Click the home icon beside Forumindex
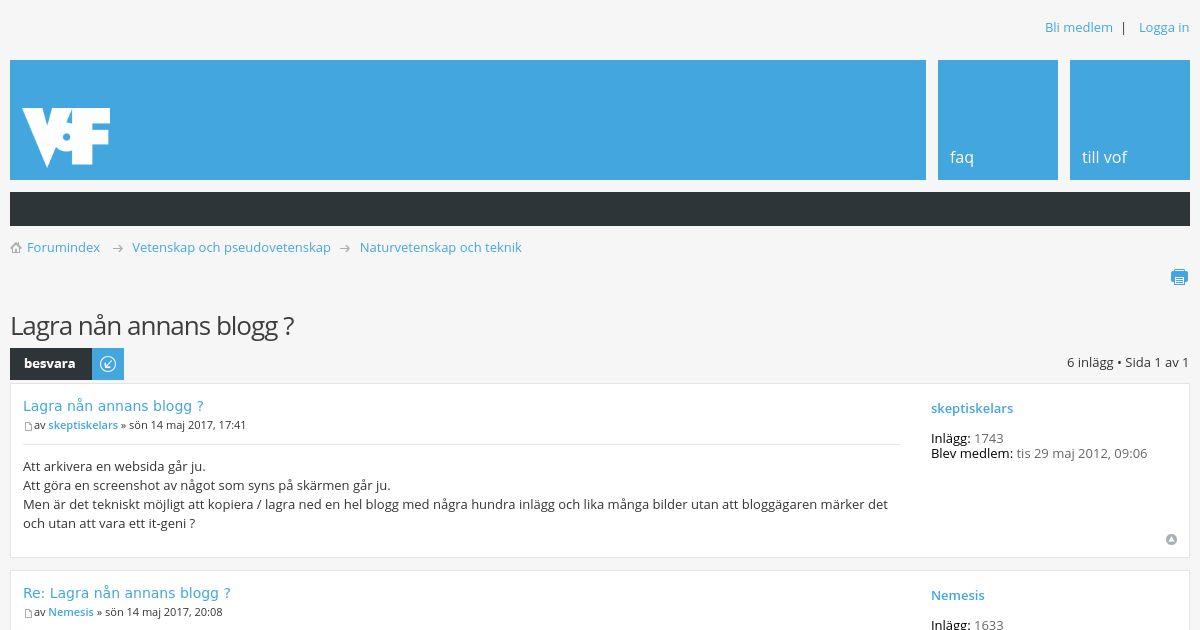Viewport: 1200px width, 630px height. tap(16, 248)
